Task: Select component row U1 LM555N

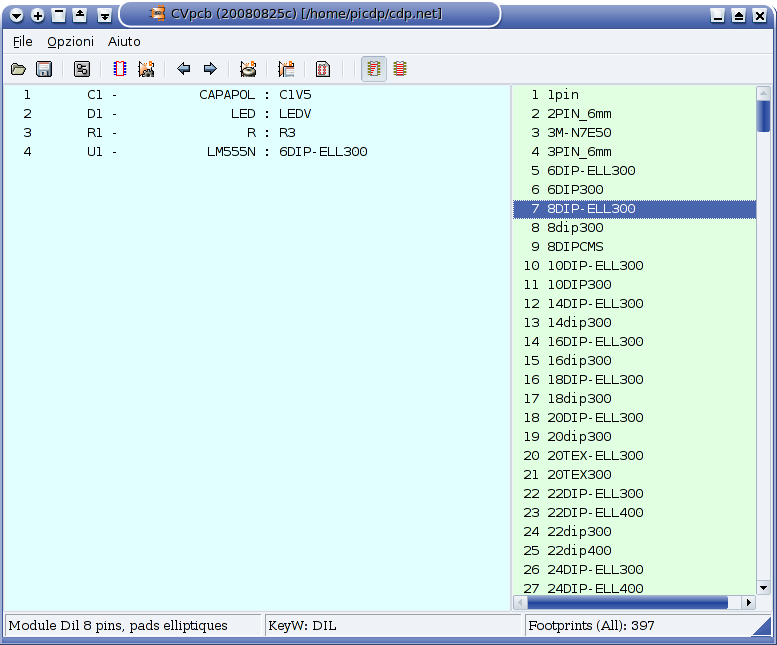Action: click(257, 152)
